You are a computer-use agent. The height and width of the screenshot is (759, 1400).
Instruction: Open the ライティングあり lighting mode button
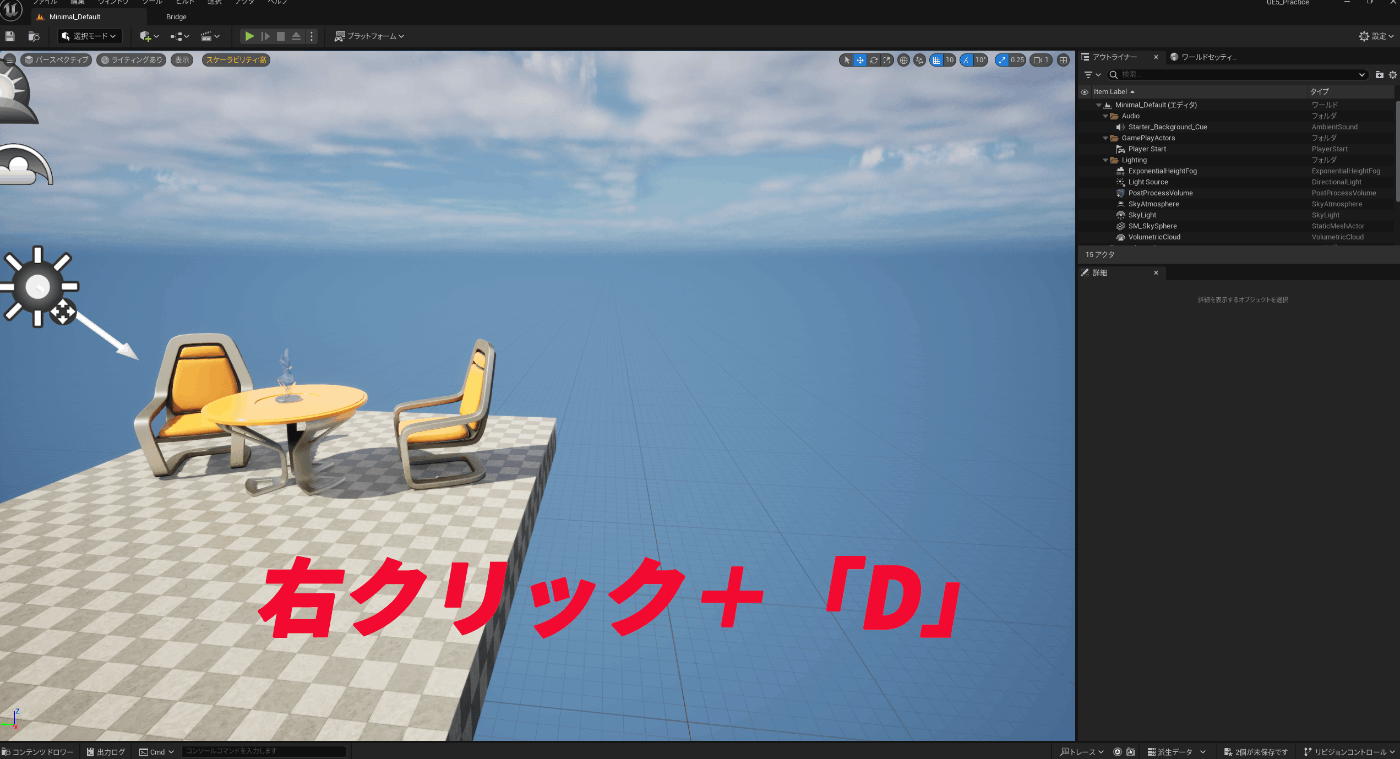132,60
